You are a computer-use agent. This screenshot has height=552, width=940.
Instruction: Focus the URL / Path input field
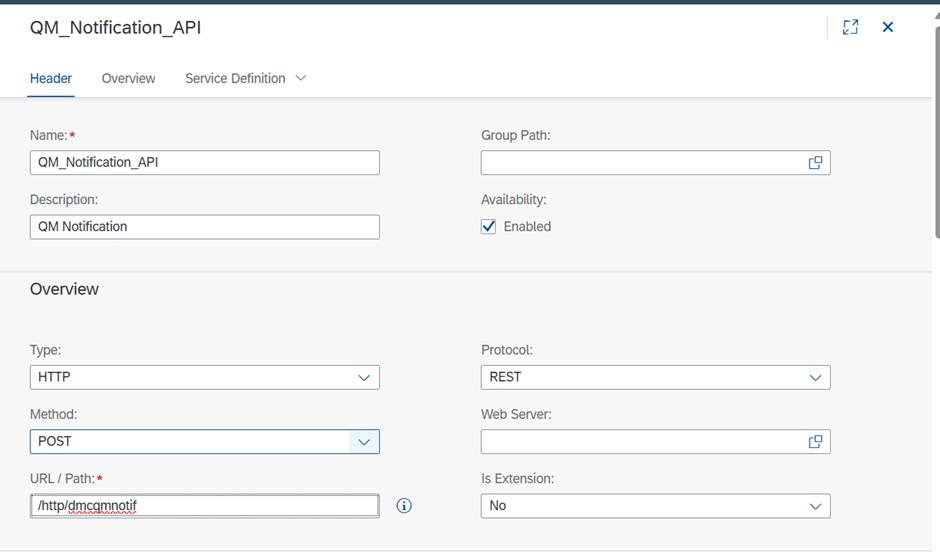click(204, 506)
